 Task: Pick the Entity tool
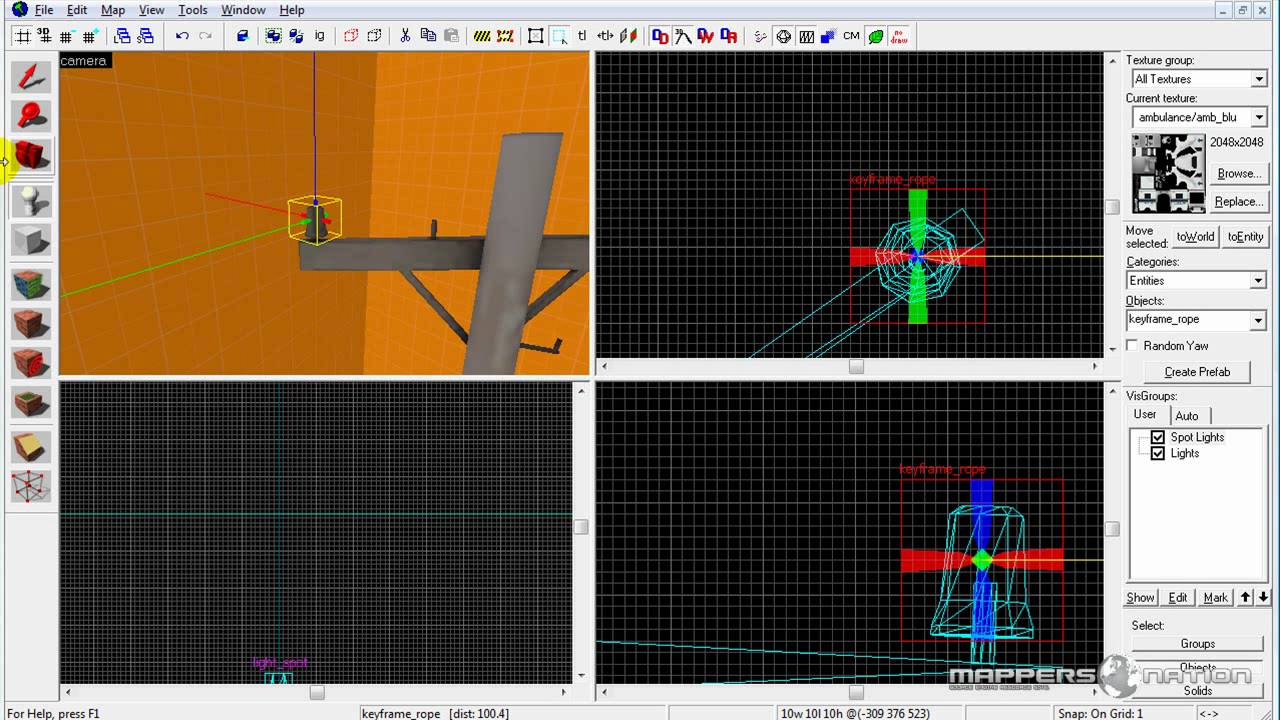tap(31, 200)
